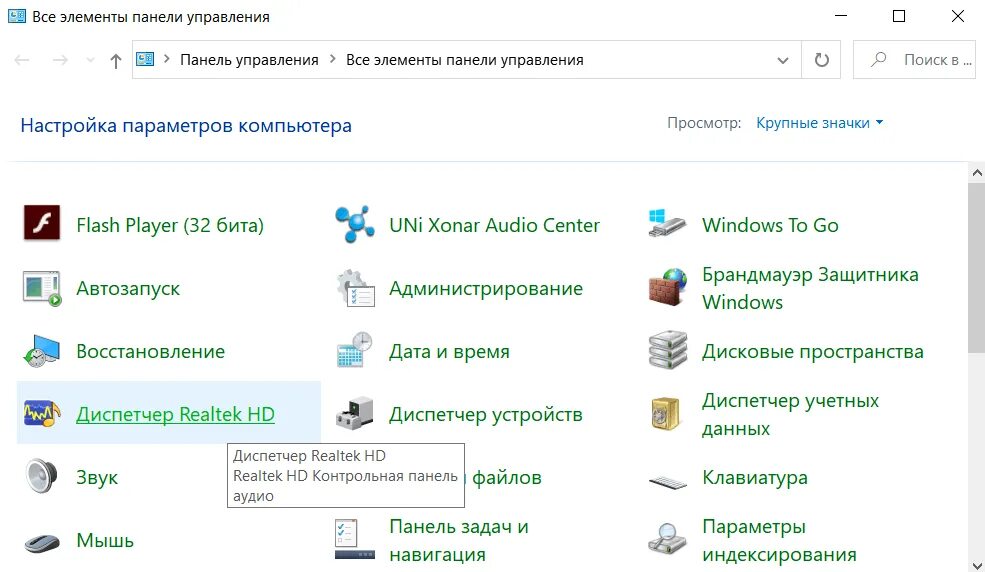Image resolution: width=985 pixels, height=572 pixels.
Task: Click the Диспетчер учетных данных safe icon
Action: 666,414
